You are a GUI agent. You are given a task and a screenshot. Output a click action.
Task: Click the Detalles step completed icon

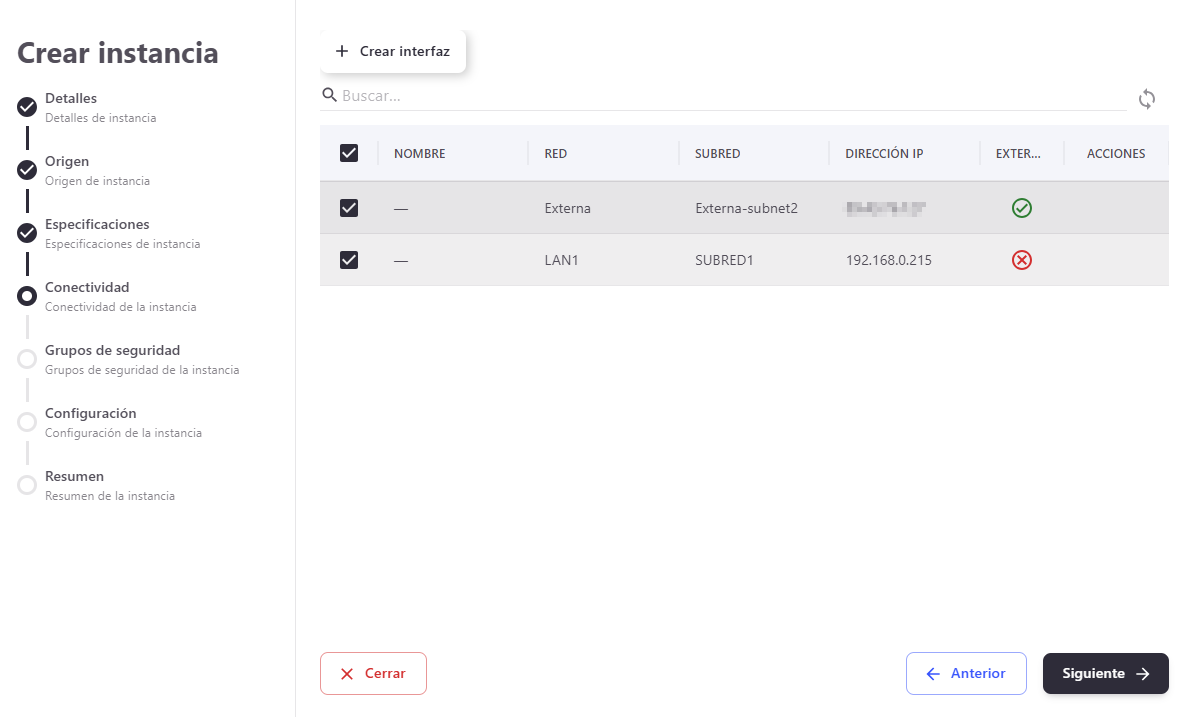[x=27, y=107]
